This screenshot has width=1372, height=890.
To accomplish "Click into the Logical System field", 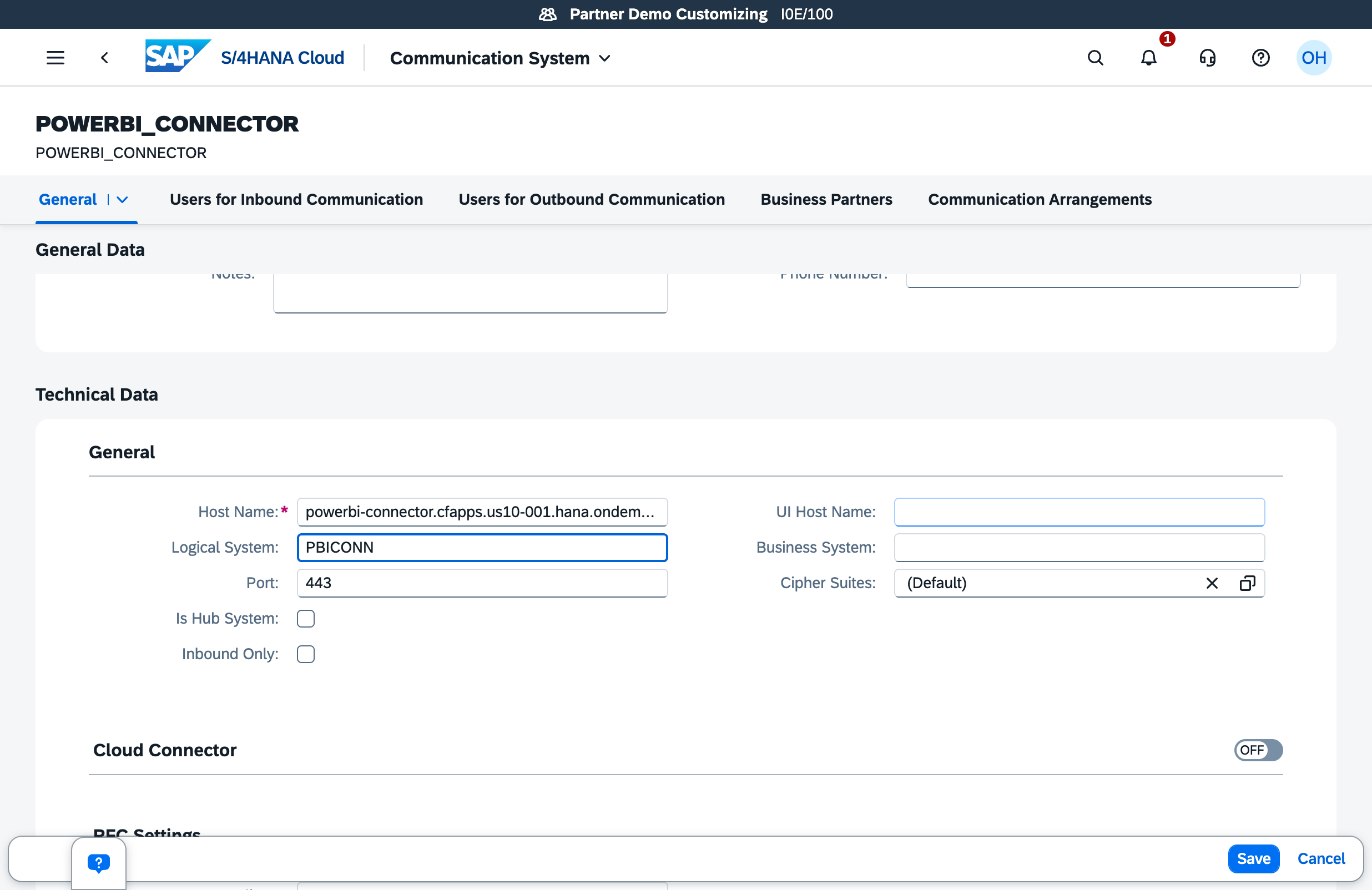I will pos(482,547).
